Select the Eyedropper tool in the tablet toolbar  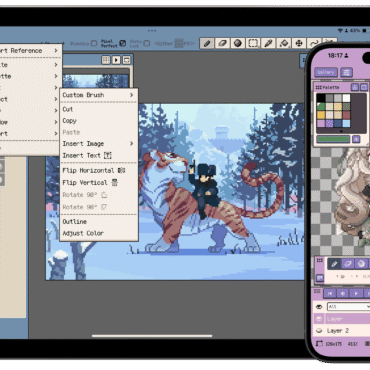click(x=268, y=43)
